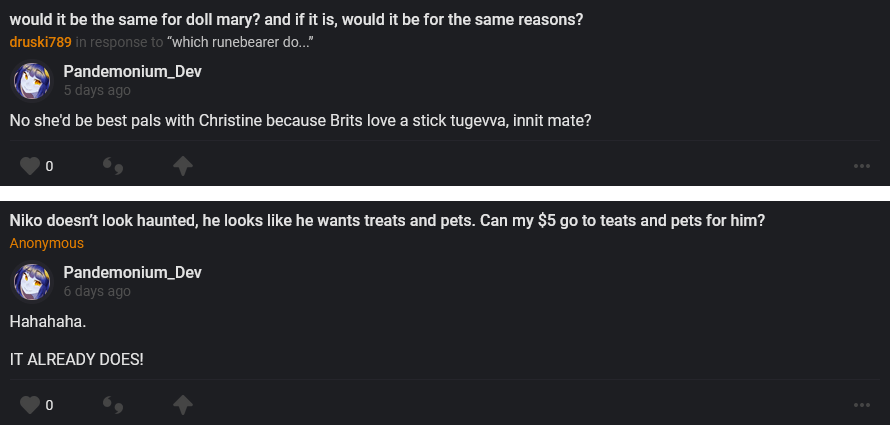Like the answer about Christine and Brits
890x425 pixels.
30,166
